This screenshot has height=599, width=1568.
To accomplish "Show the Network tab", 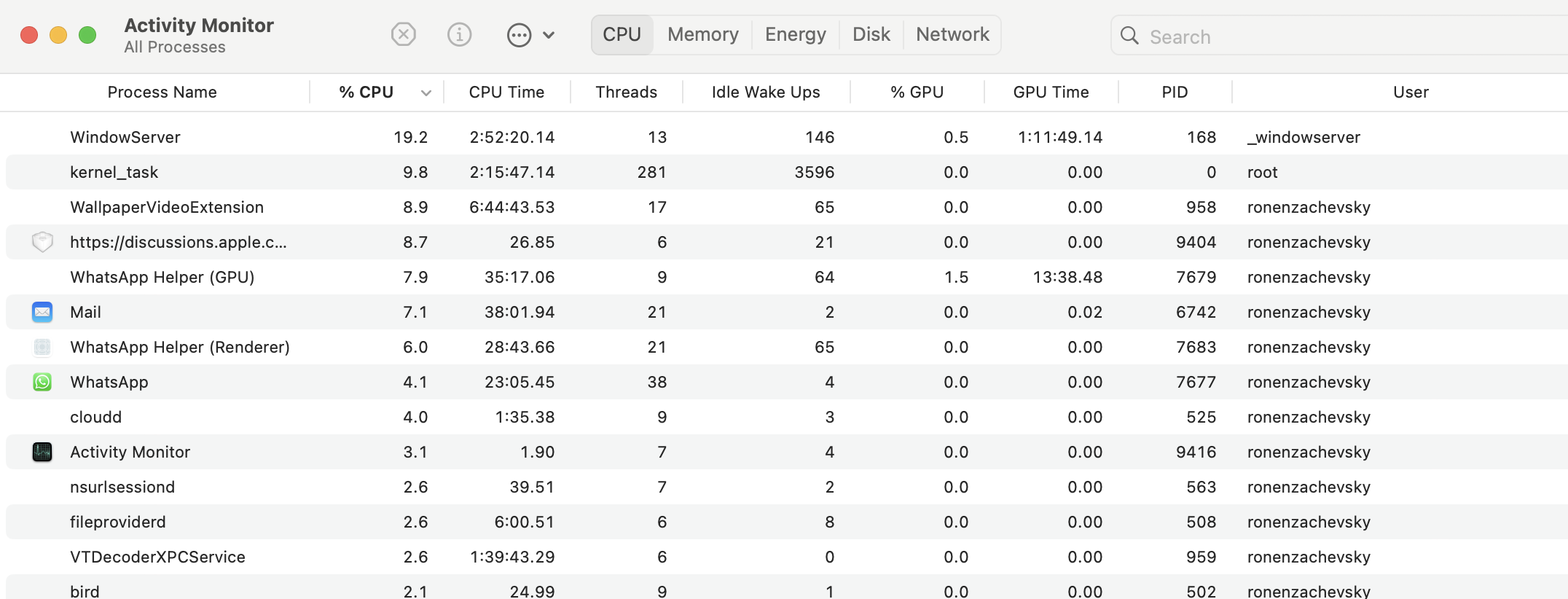I will click(952, 34).
